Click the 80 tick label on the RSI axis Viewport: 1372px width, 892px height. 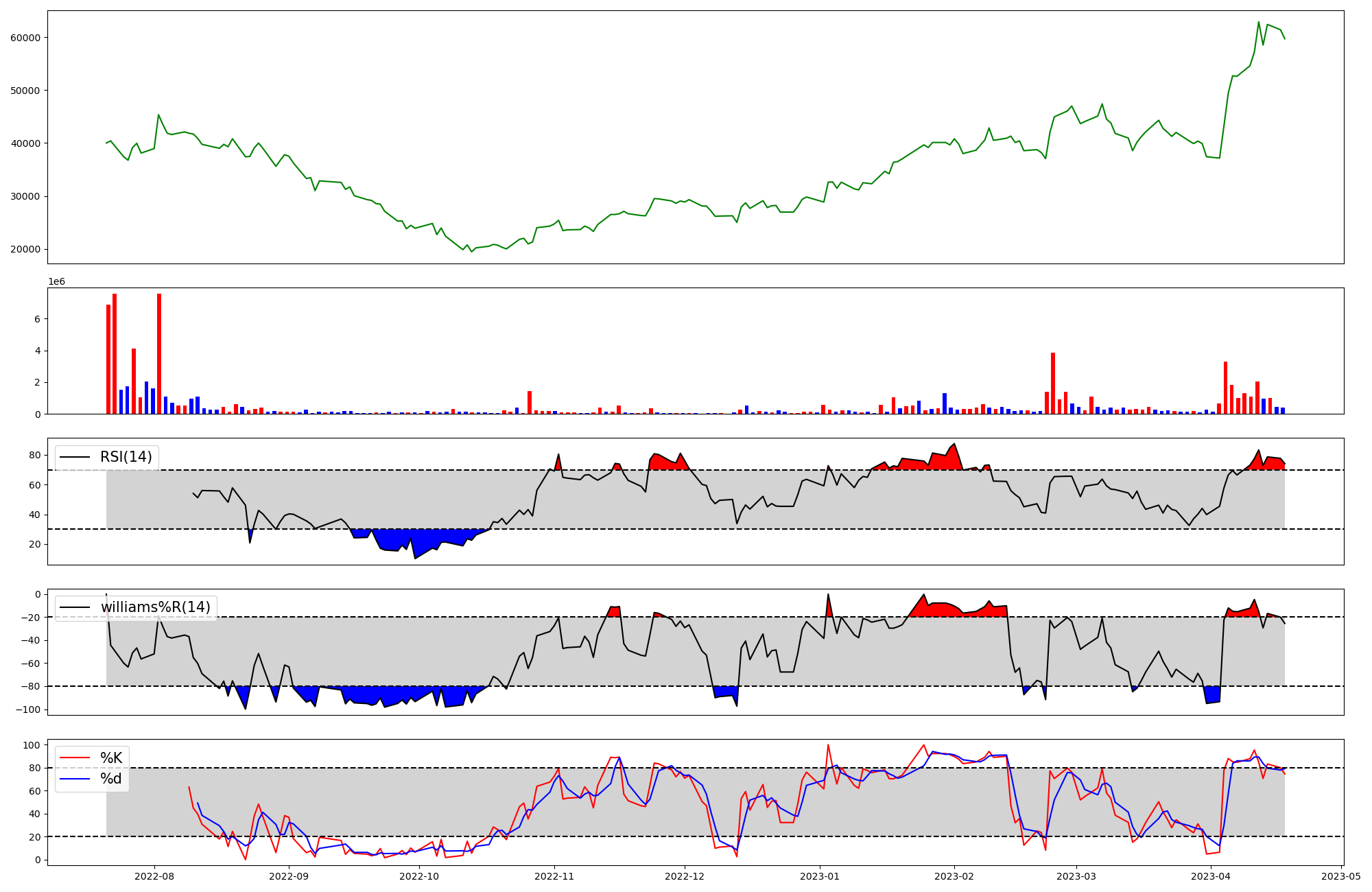(x=35, y=456)
